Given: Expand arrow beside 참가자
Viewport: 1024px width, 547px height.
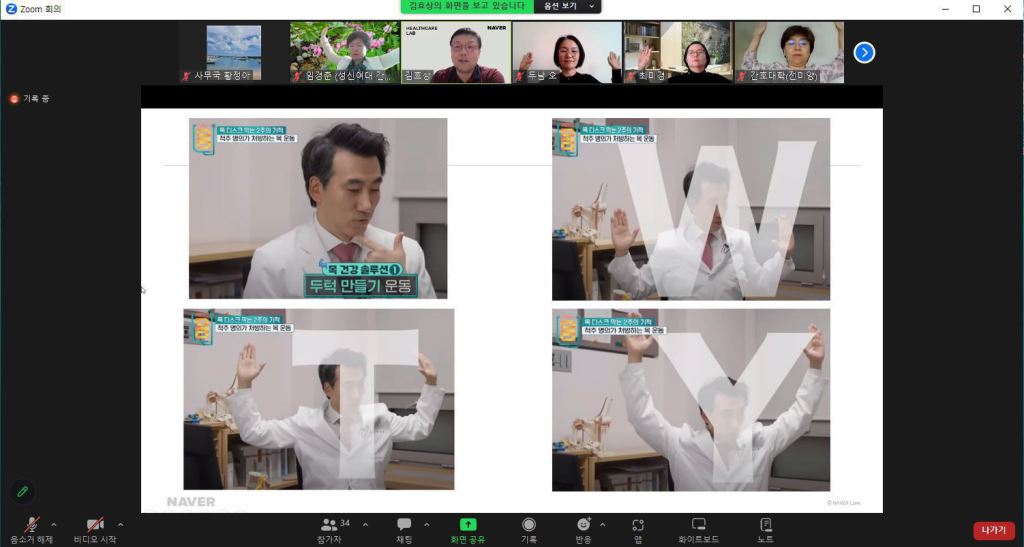Looking at the screenshot, I should pyautogui.click(x=365, y=524).
